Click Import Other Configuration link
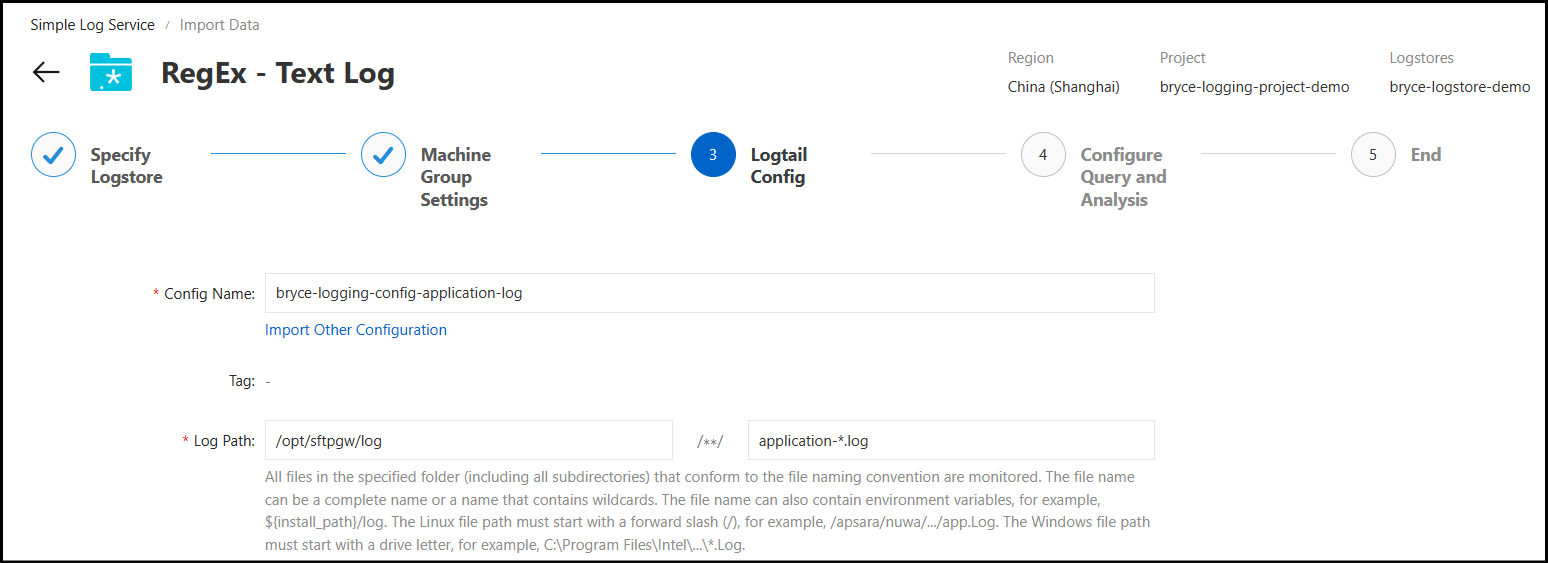 point(356,330)
